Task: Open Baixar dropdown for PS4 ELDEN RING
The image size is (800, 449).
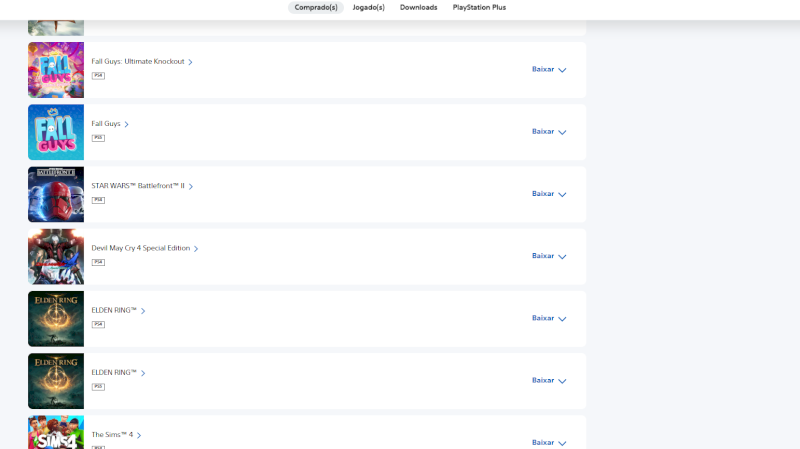Action: pos(549,318)
